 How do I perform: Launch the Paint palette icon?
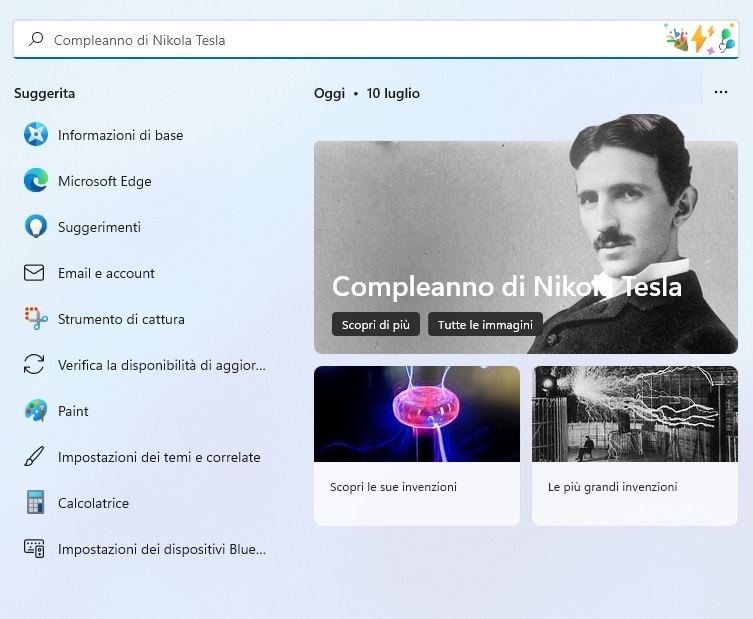point(36,411)
